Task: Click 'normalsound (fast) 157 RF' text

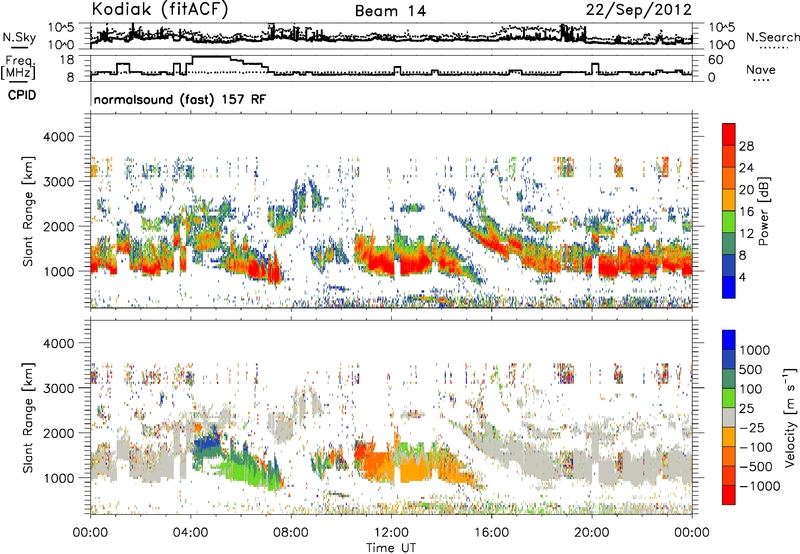Action: pos(180,99)
